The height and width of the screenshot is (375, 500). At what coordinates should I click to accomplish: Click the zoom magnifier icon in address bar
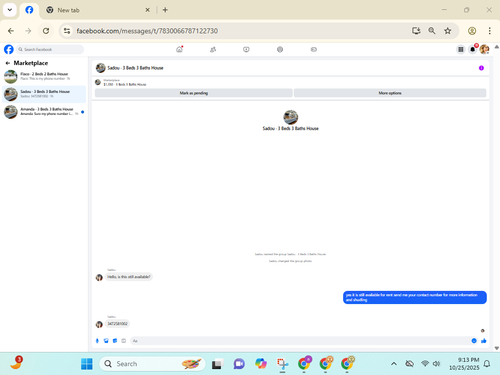pos(432,31)
